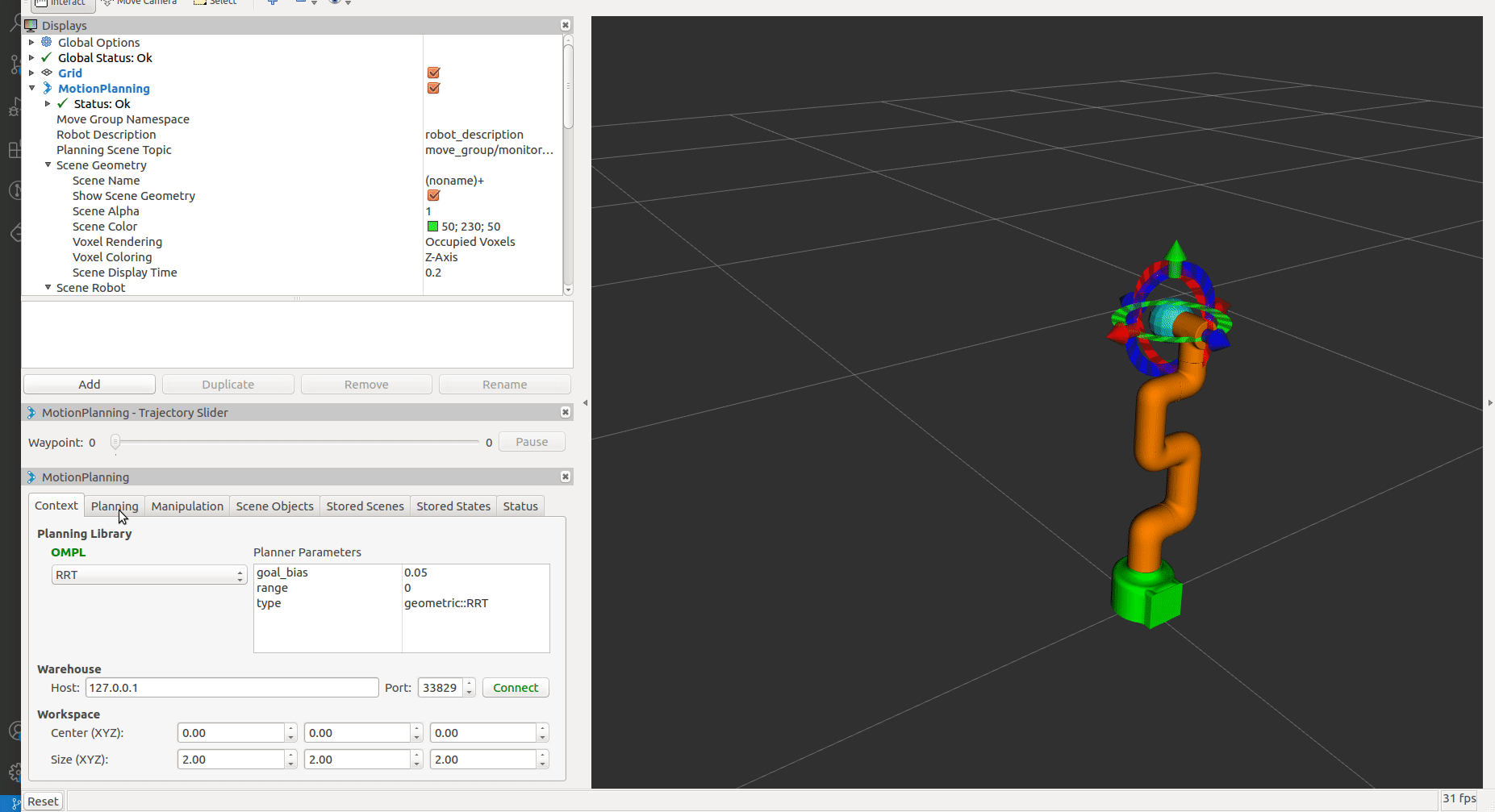Click the Global Options gear icon
This screenshot has height=812, width=1495.
[47, 42]
